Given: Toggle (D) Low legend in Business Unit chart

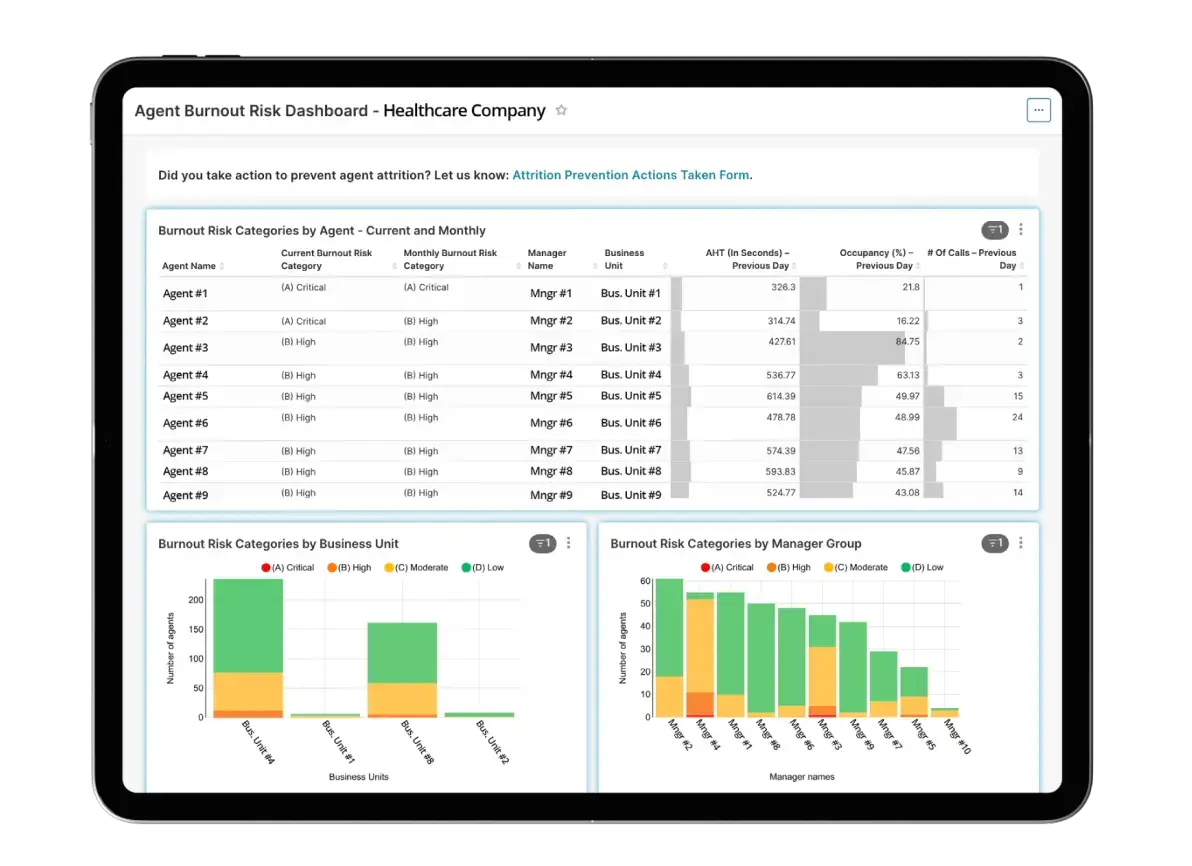Looking at the screenshot, I should [x=483, y=568].
